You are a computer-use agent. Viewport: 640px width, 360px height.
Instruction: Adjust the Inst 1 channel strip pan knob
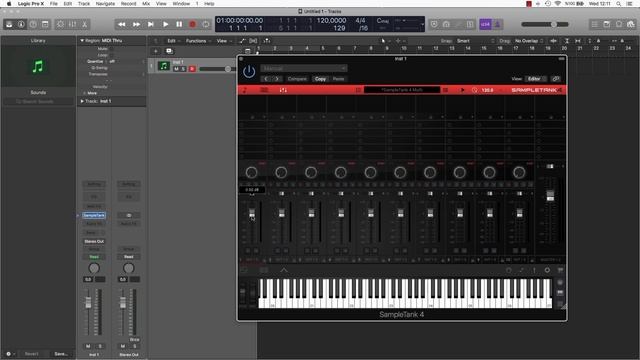point(94,268)
